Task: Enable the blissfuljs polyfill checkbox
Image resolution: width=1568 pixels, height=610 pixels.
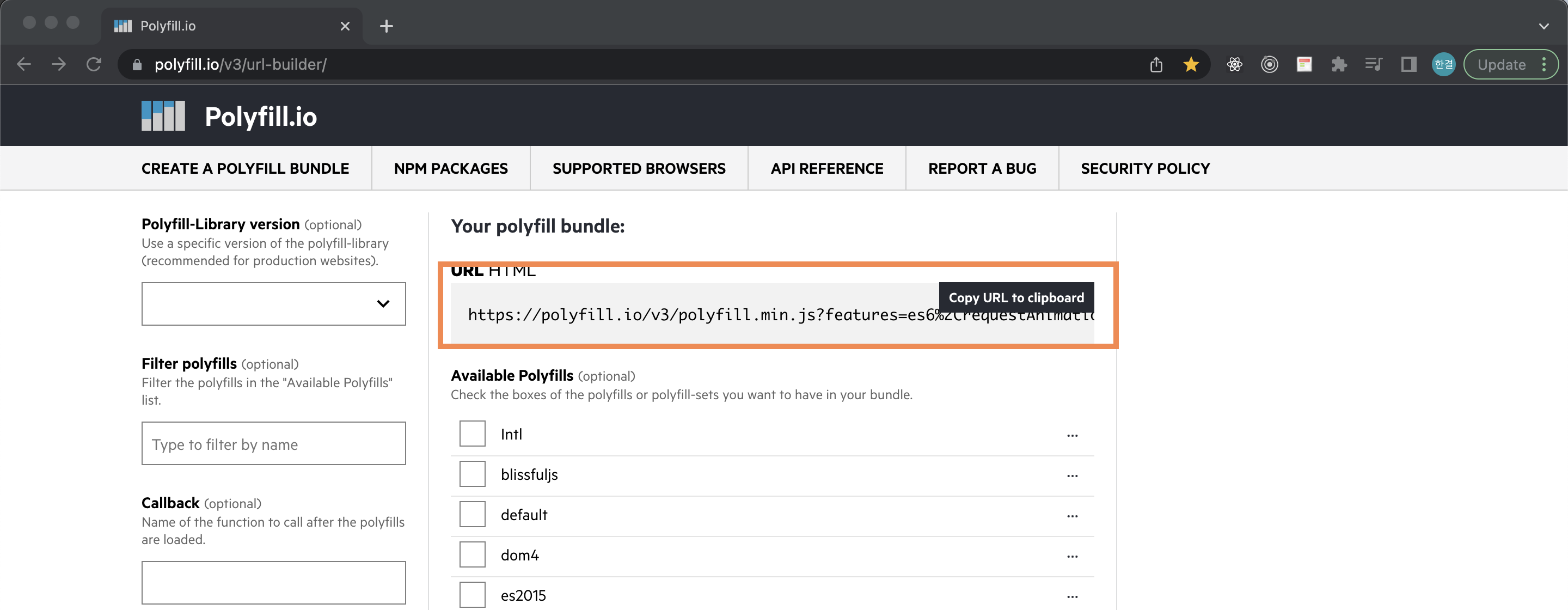Action: pos(471,474)
